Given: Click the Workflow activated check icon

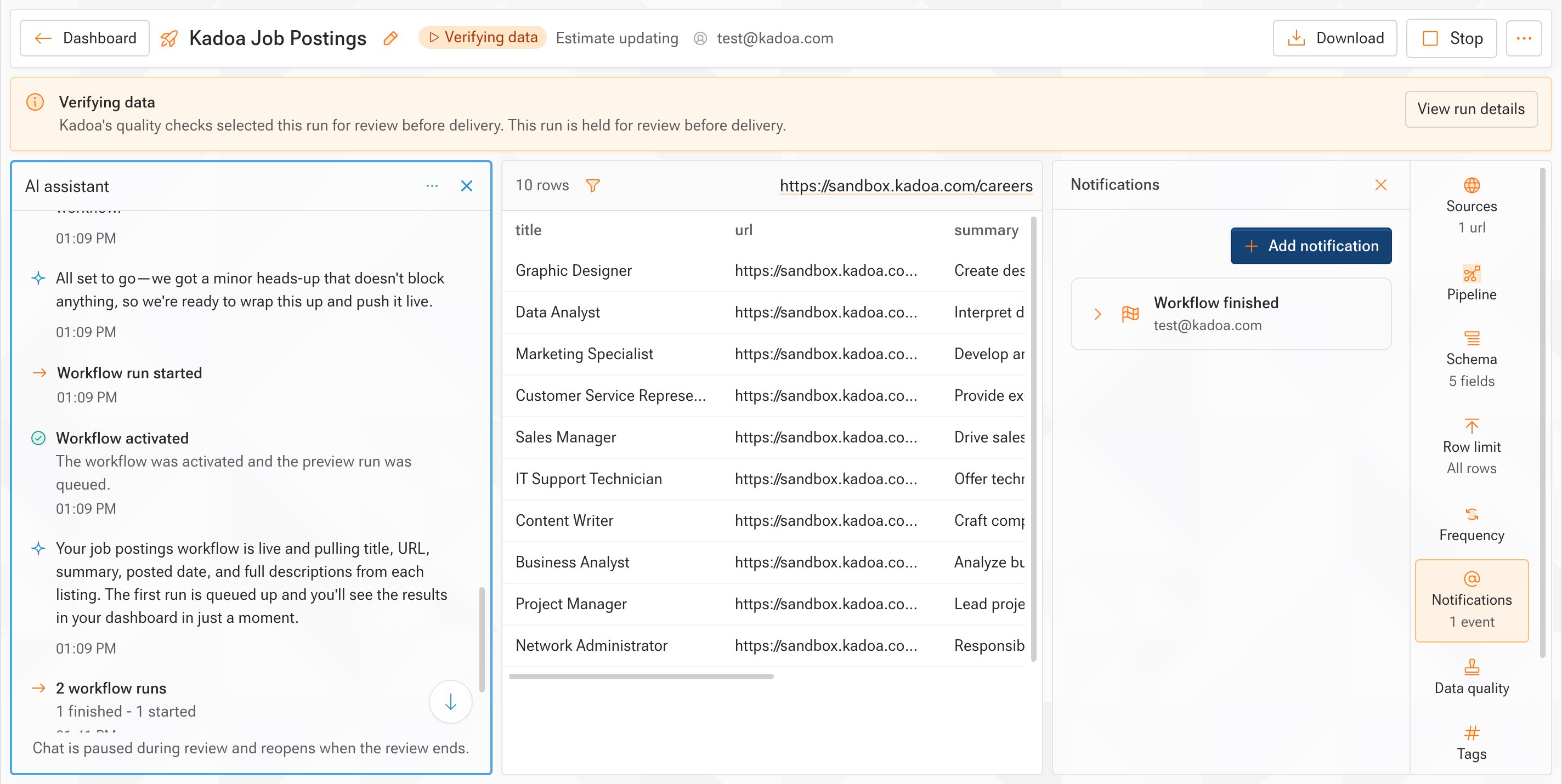Looking at the screenshot, I should click(x=38, y=438).
